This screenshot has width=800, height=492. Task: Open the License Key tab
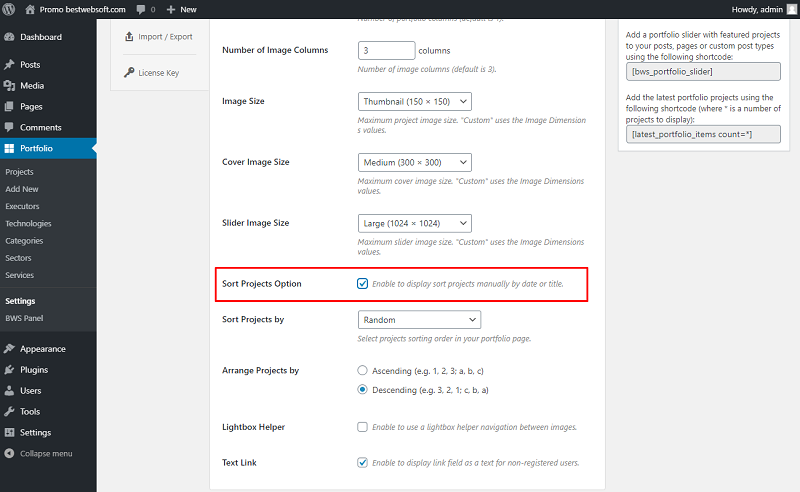159,73
